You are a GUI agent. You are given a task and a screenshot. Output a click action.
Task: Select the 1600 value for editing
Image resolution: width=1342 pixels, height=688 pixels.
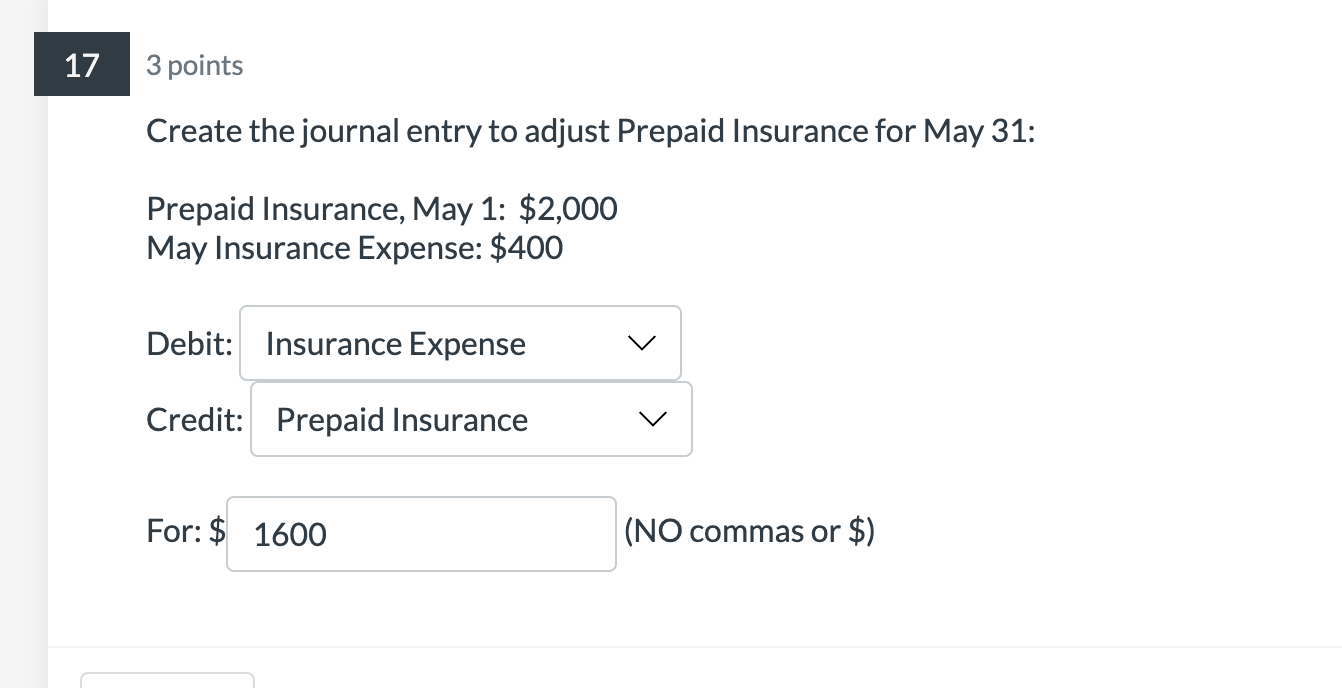[290, 535]
